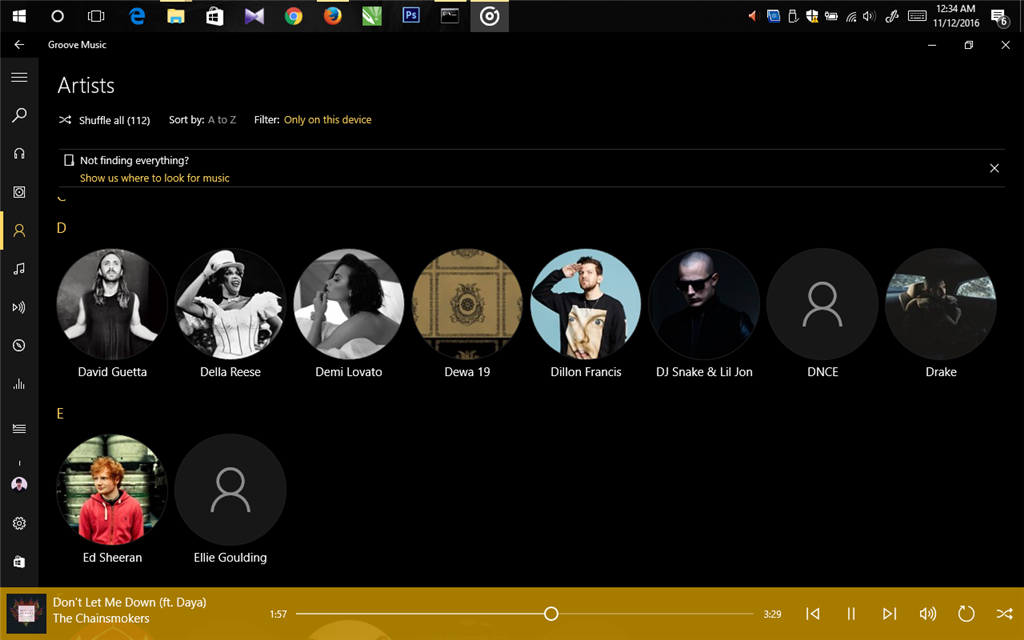The image size is (1024, 640).
Task: Open Dewa 19 artist image
Action: pyautogui.click(x=467, y=304)
